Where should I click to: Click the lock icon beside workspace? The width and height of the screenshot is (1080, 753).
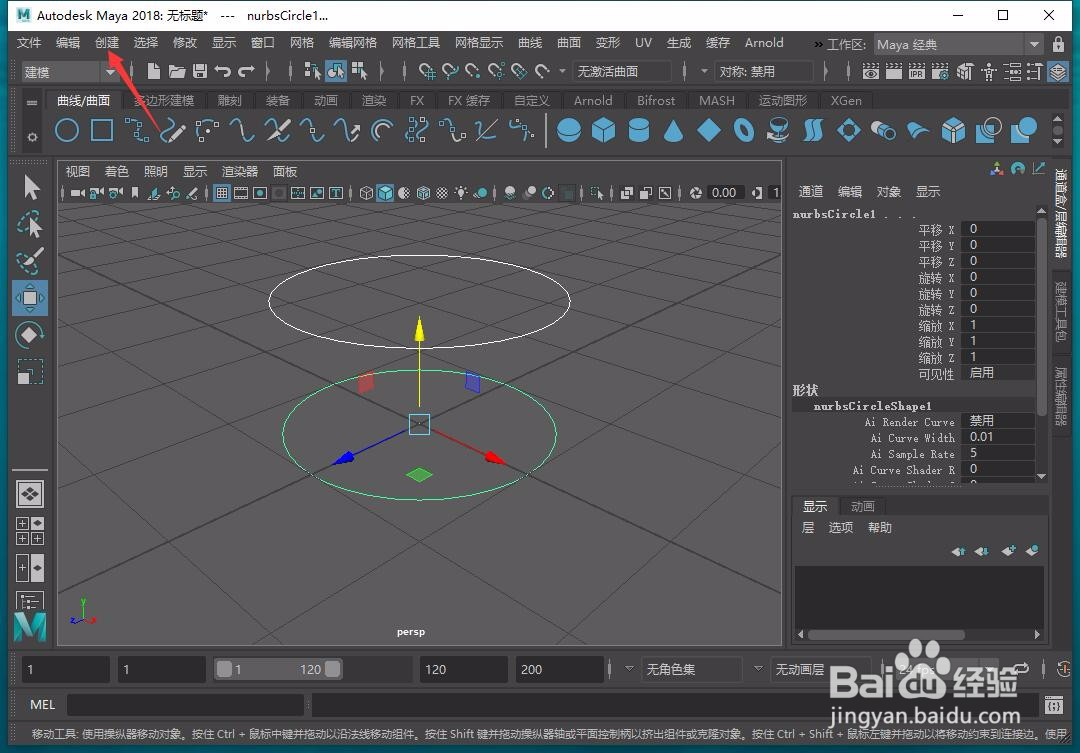1059,44
